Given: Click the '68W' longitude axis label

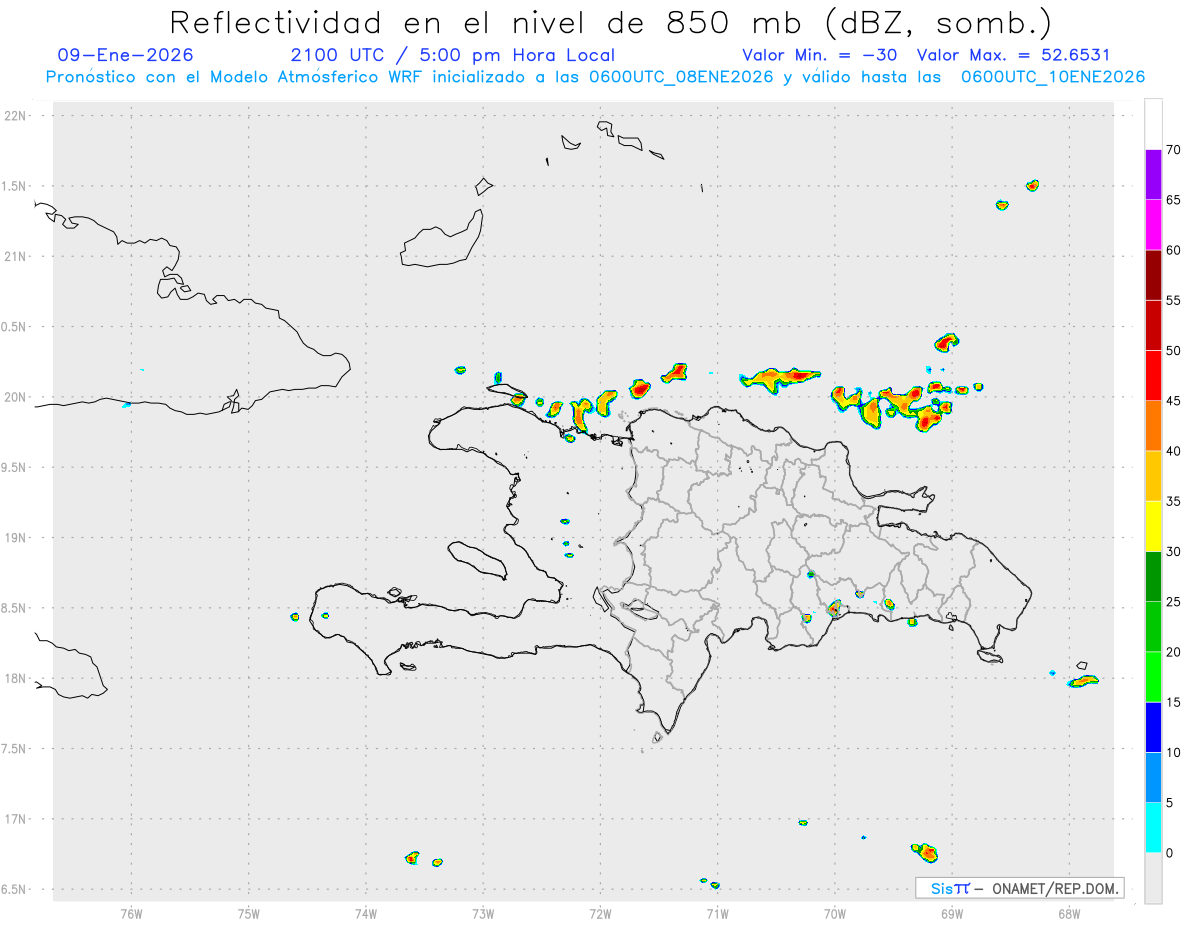Looking at the screenshot, I should pyautogui.click(x=1068, y=913).
